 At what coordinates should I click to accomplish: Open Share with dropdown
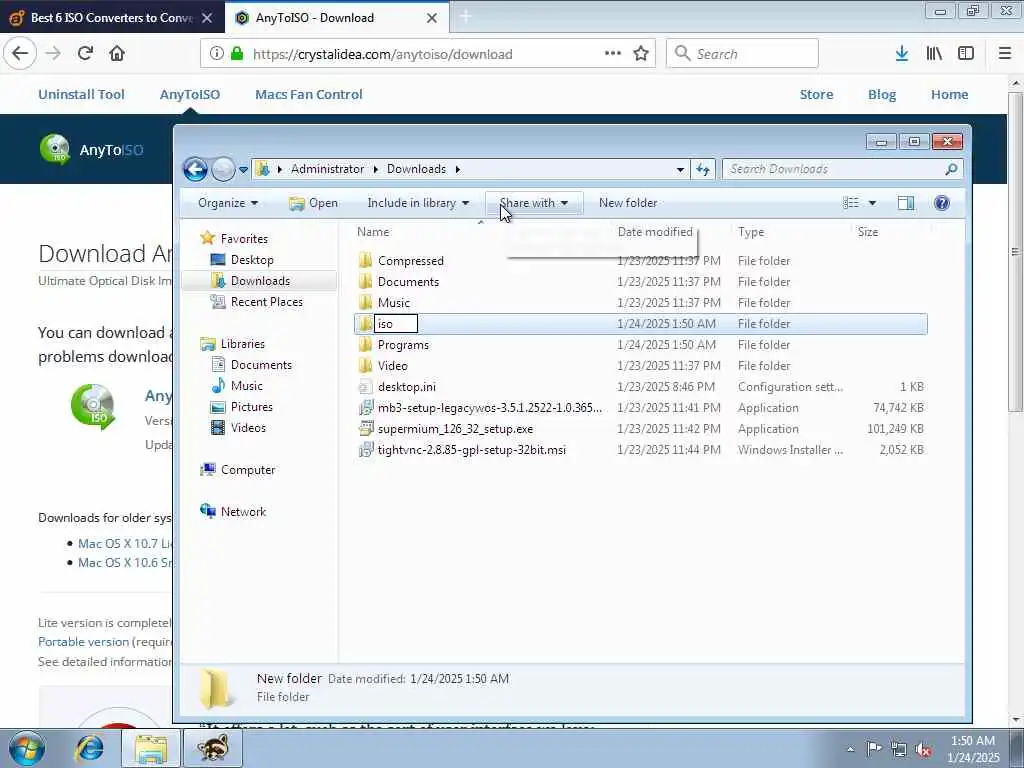pyautogui.click(x=534, y=203)
